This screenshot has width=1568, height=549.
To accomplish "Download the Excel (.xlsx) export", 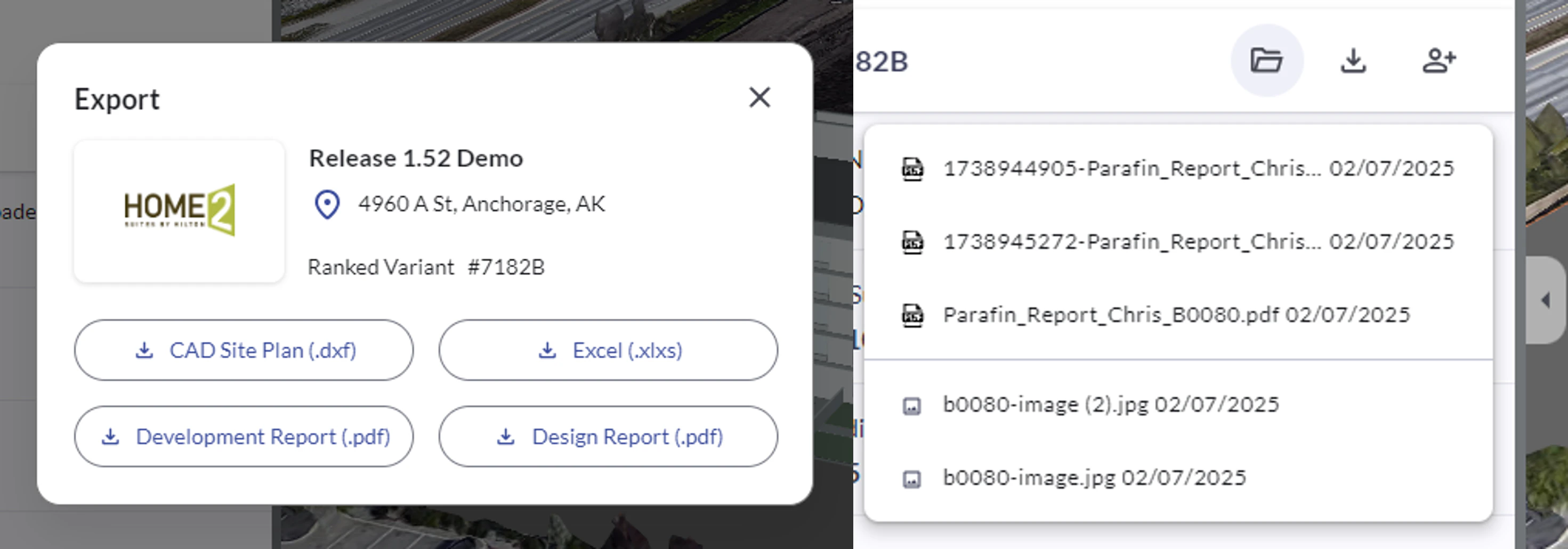I will tap(608, 350).
